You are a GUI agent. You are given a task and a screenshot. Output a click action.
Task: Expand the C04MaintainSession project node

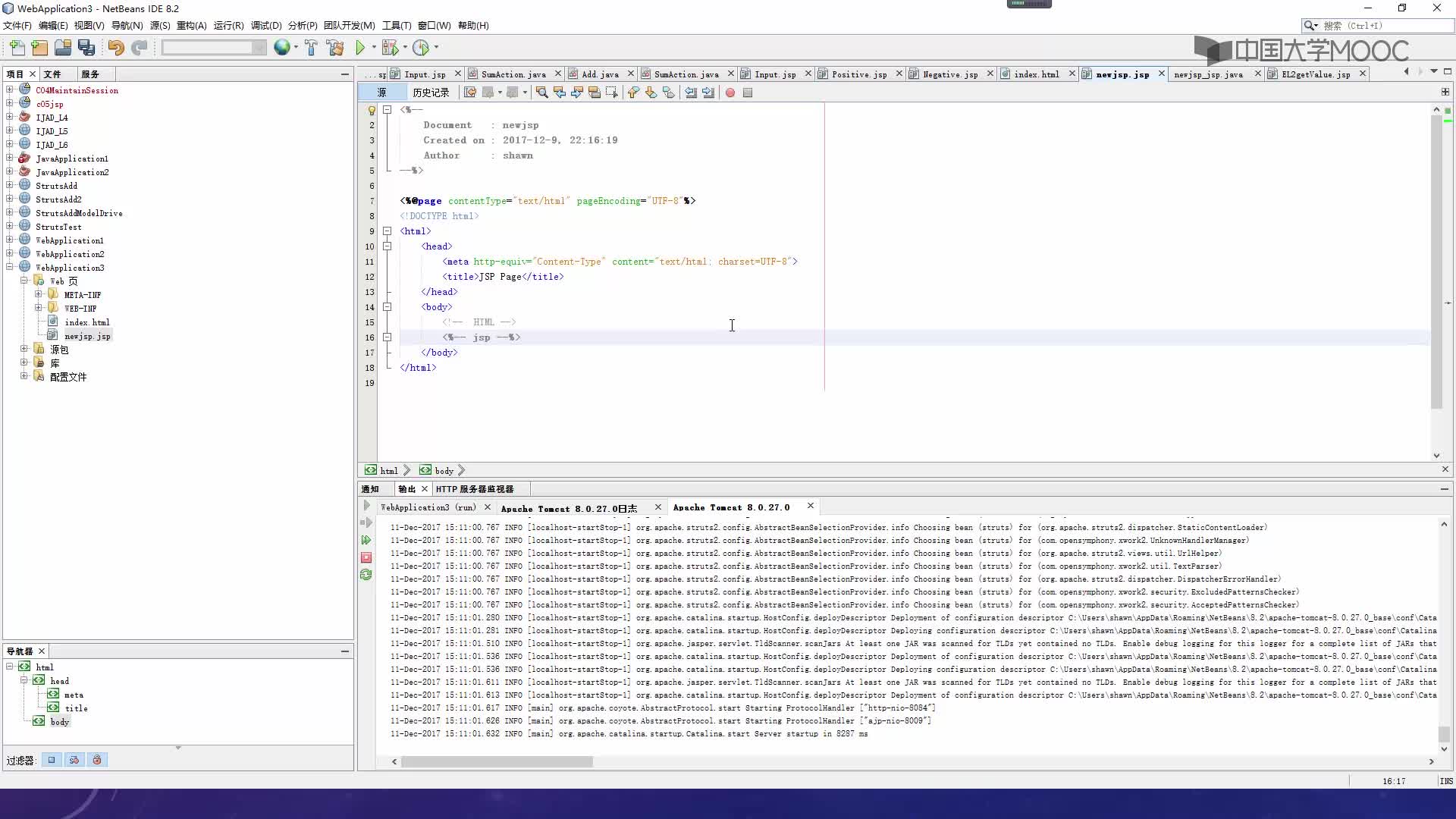[x=10, y=90]
